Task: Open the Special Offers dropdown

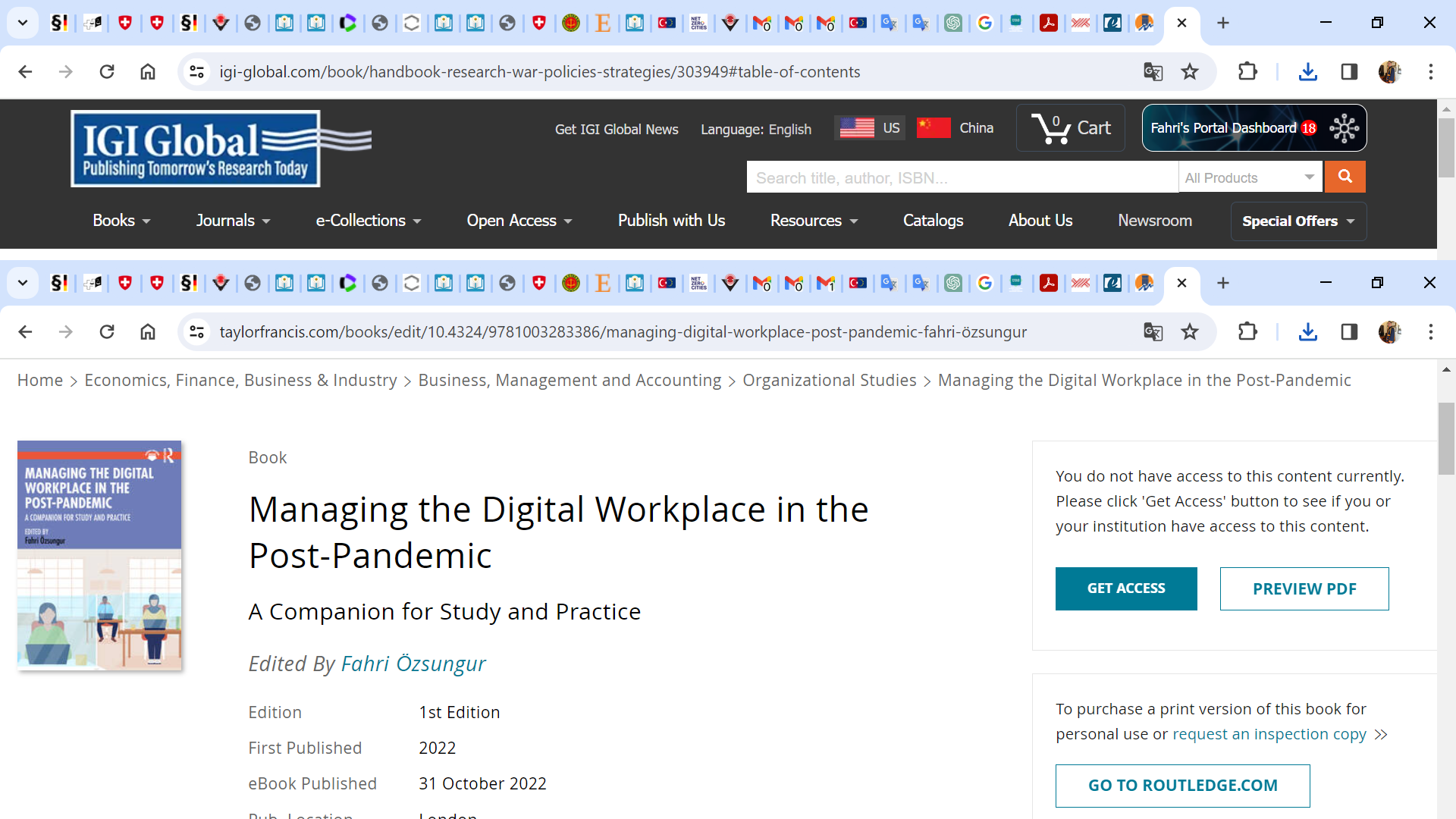Action: (x=1298, y=221)
